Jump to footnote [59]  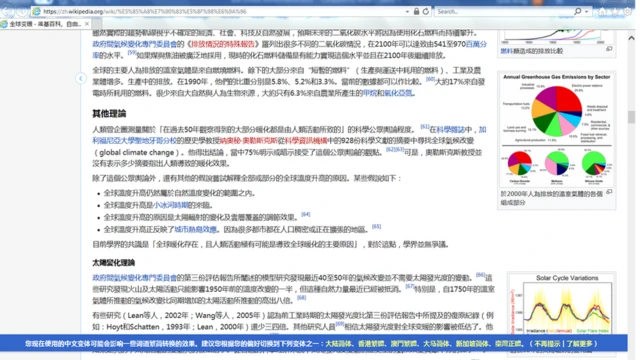[x=132, y=53]
